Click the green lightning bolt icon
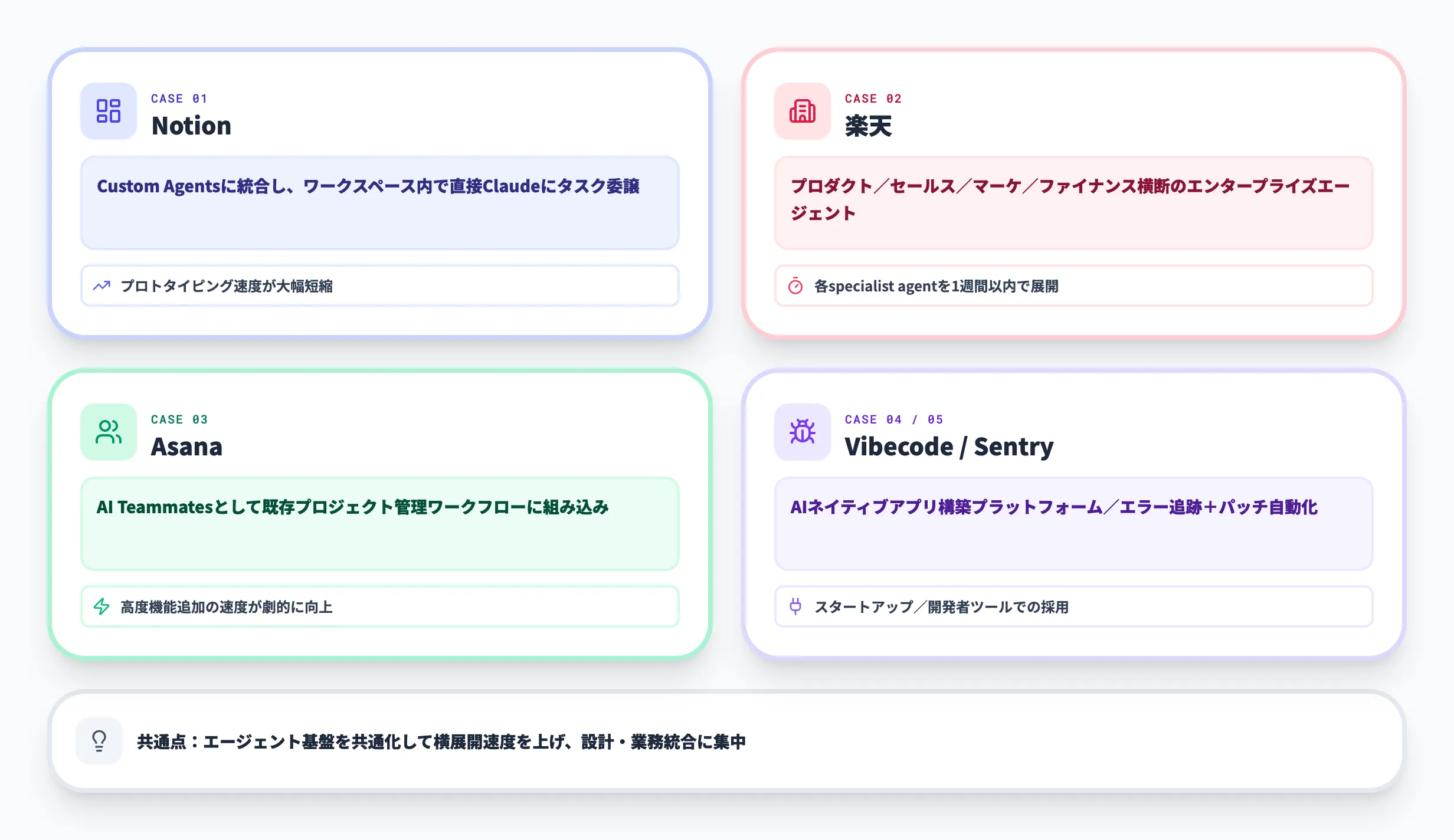The width and height of the screenshot is (1454, 840). (101, 606)
